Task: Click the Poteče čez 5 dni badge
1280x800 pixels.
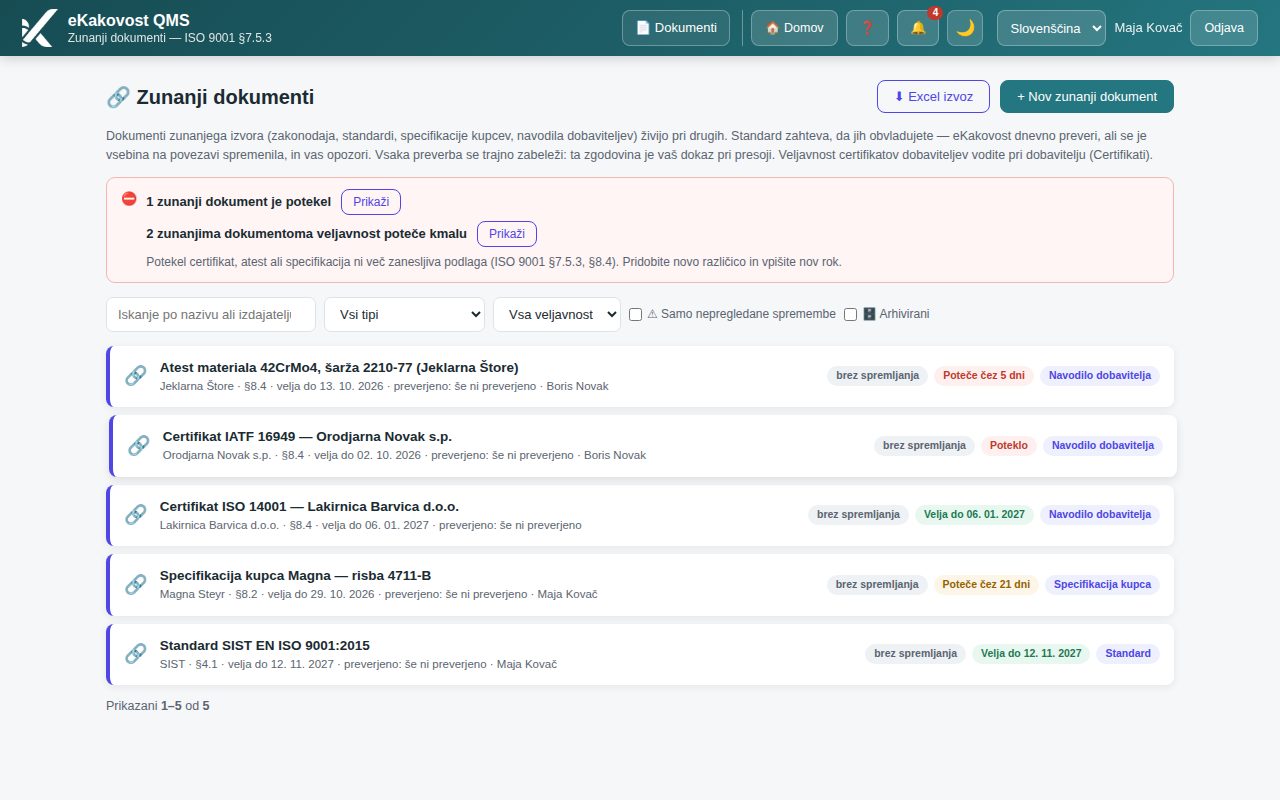Action: (x=984, y=376)
